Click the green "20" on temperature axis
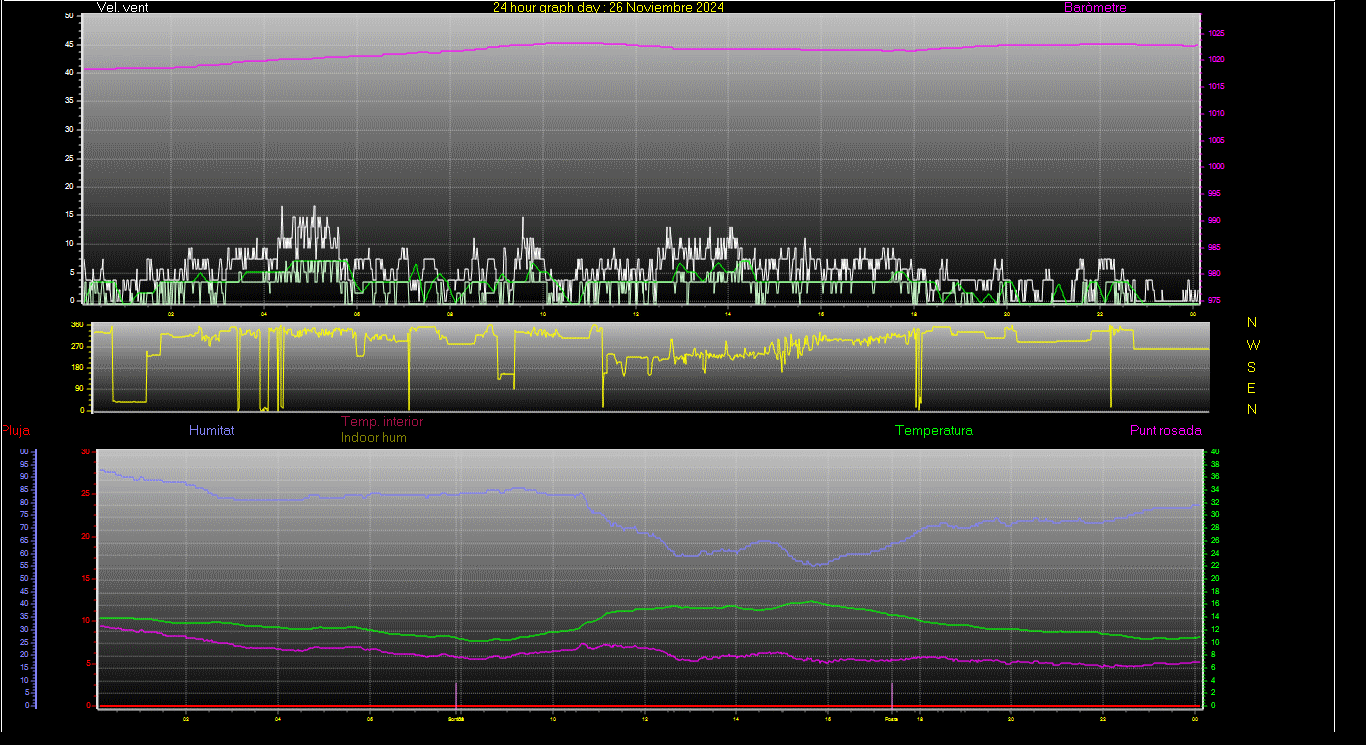 click(x=1215, y=579)
